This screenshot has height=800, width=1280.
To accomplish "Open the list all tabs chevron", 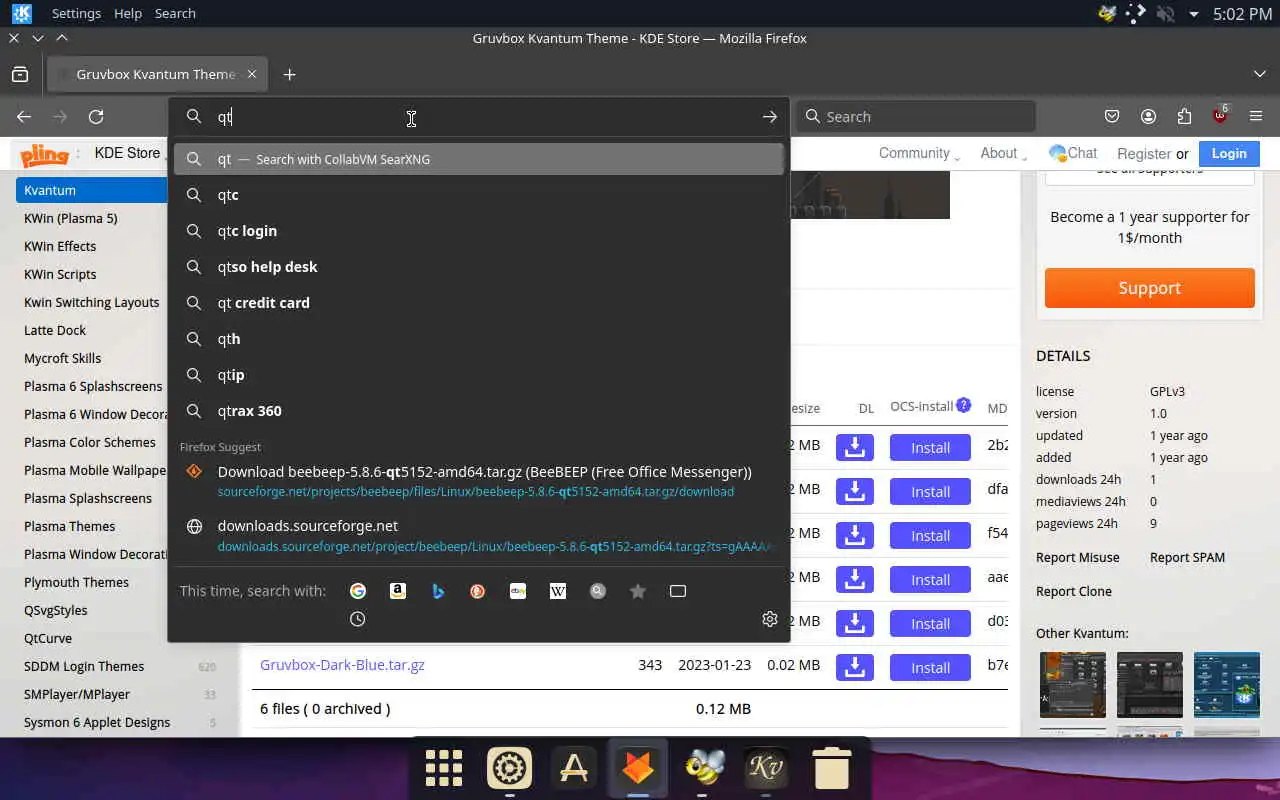I will tap(1260, 74).
